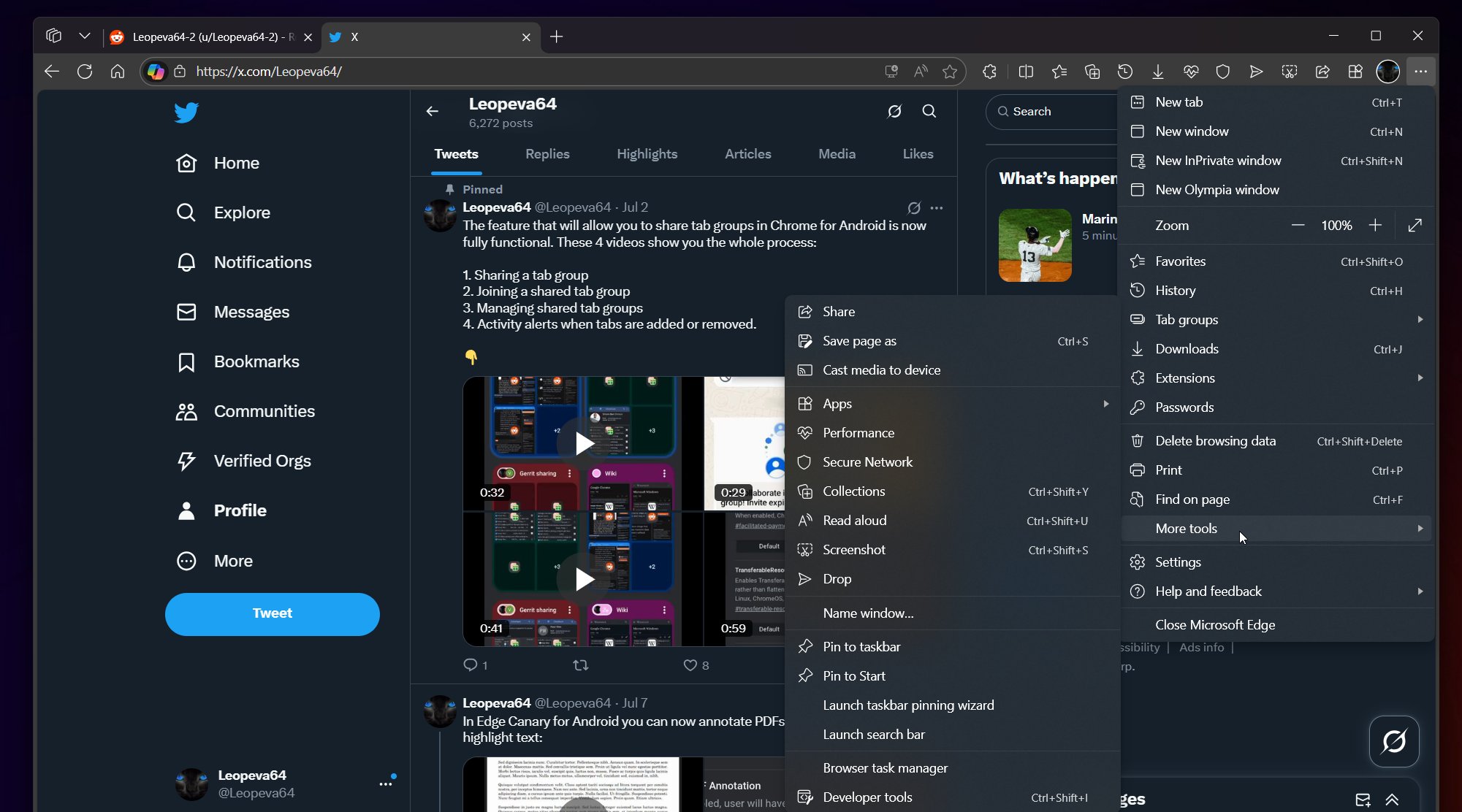Open the Extensions puzzle icon in toolbar
The height and width of the screenshot is (812, 1462).
tap(989, 72)
